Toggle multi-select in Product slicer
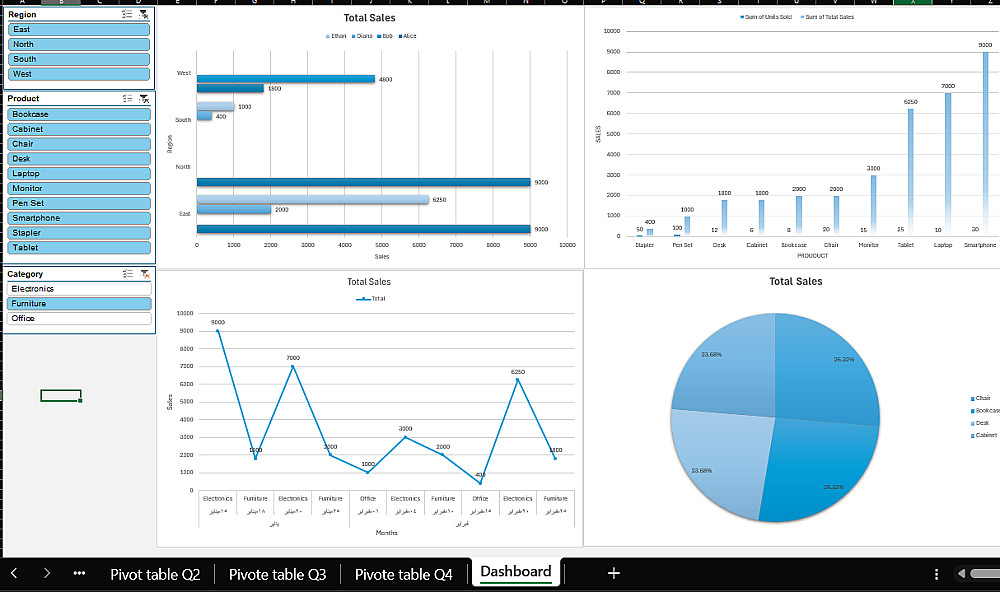1000x592 pixels. 128,98
